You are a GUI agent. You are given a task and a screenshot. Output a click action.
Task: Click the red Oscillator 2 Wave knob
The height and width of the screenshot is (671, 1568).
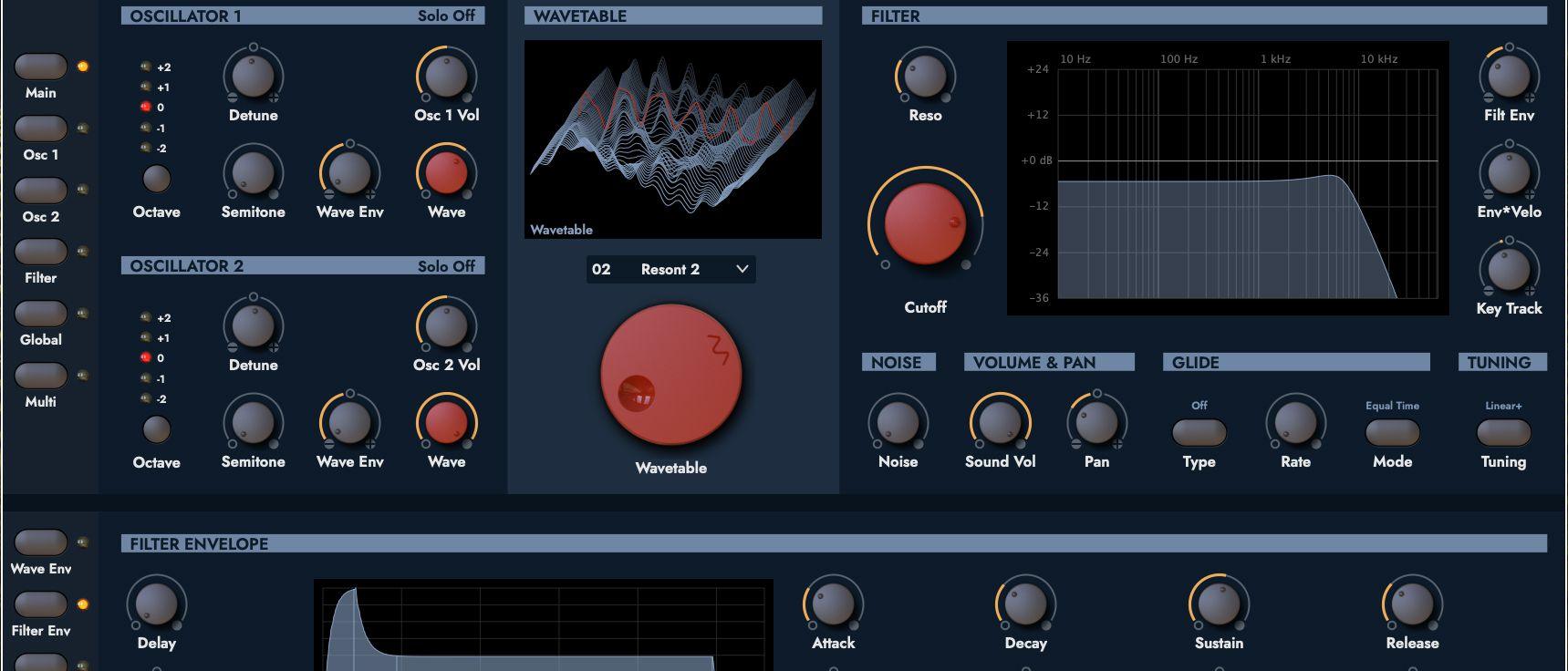[x=446, y=422]
